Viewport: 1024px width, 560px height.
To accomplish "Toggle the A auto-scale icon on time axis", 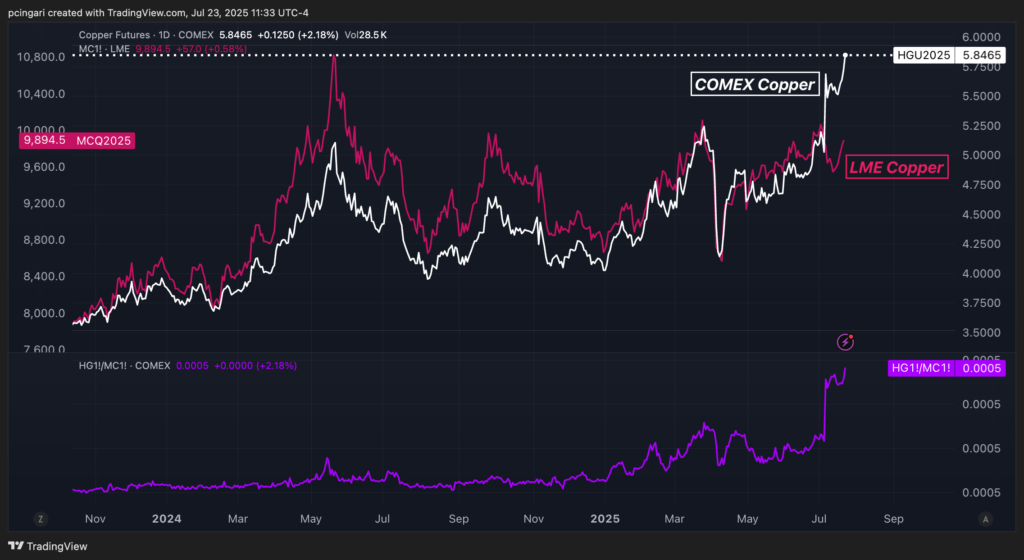I will pos(985,520).
